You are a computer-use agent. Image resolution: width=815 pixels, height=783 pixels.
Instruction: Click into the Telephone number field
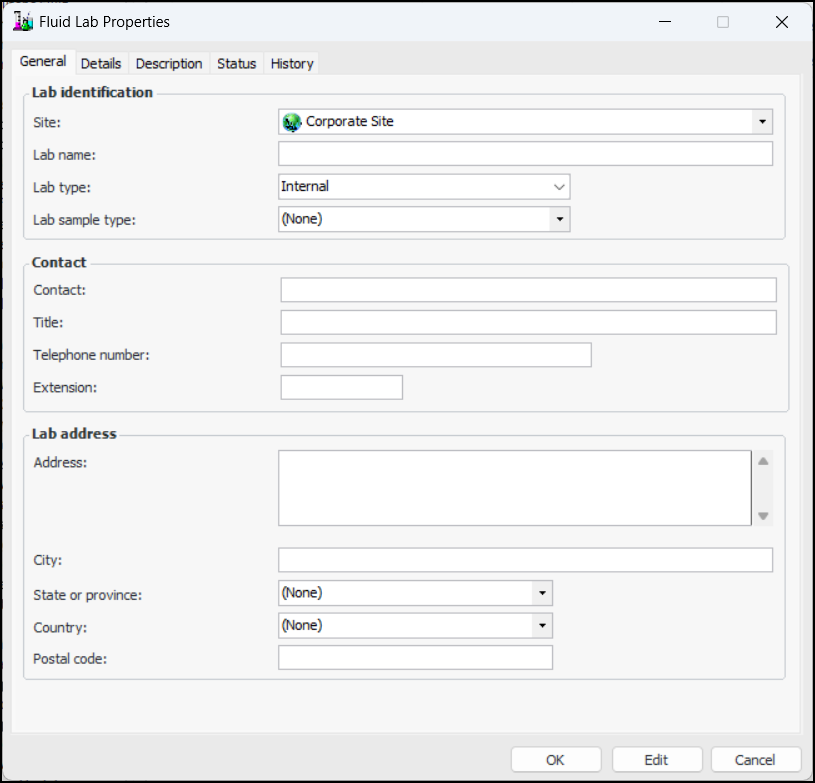435,355
